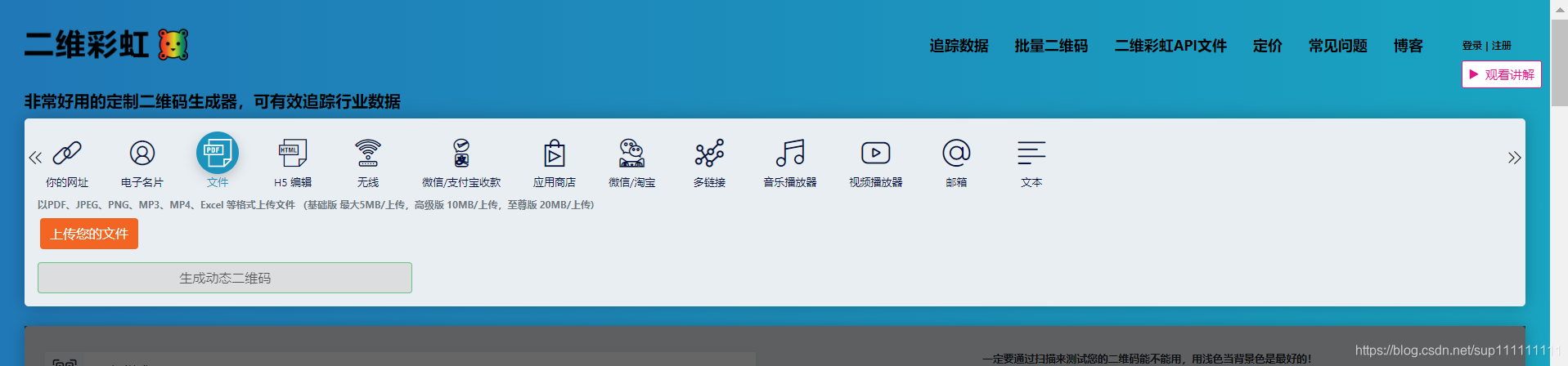1568x366 pixels.
Task: Select the 无线 WiFi icon
Action: (368, 153)
